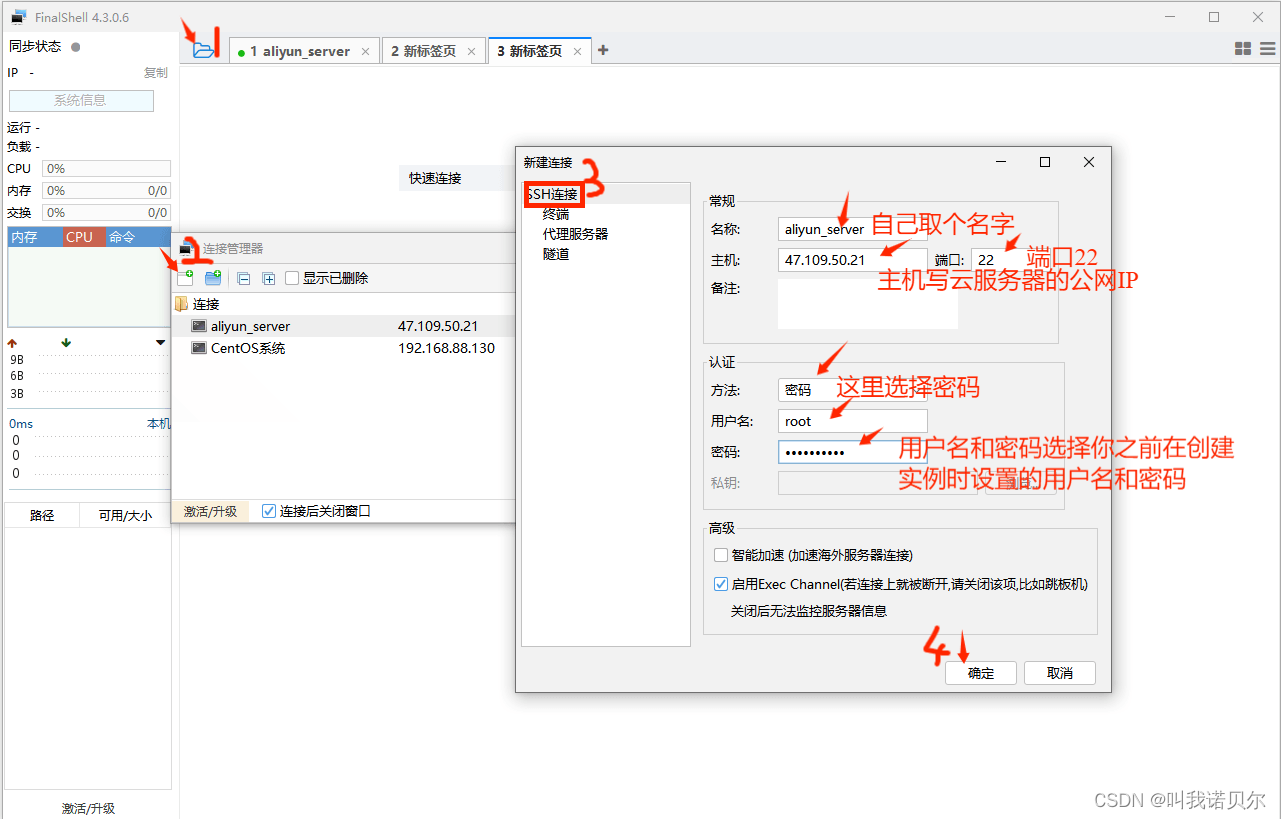Click the 同步状态 gray indicator dot
The width and height of the screenshot is (1281, 819).
coord(76,46)
